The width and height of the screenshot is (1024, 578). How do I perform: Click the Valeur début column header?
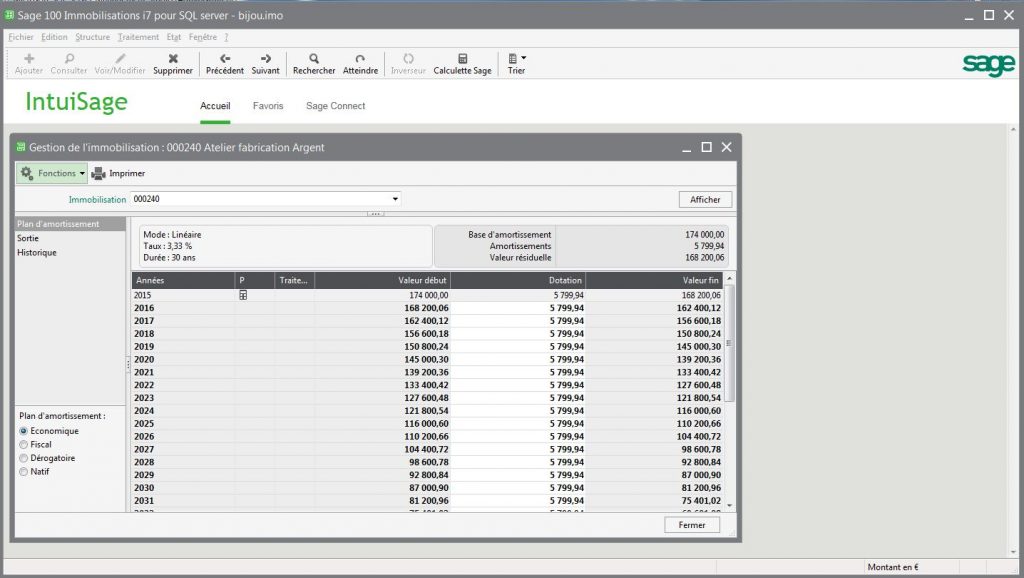pos(382,280)
